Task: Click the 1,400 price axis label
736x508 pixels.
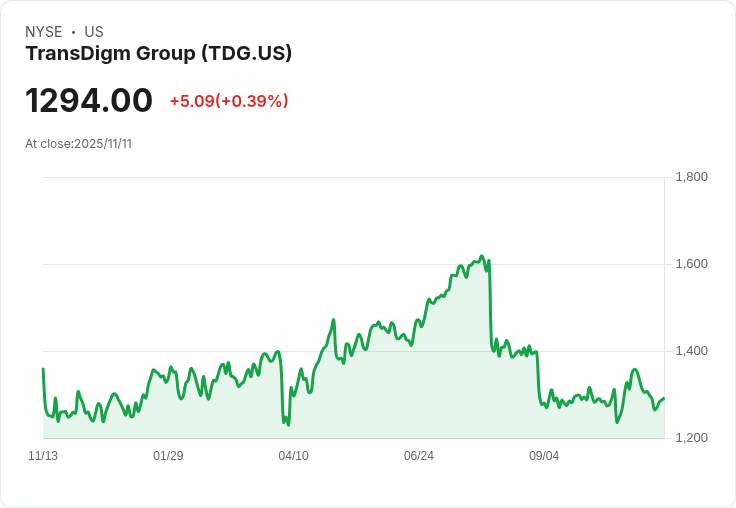Action: pyautogui.click(x=691, y=351)
